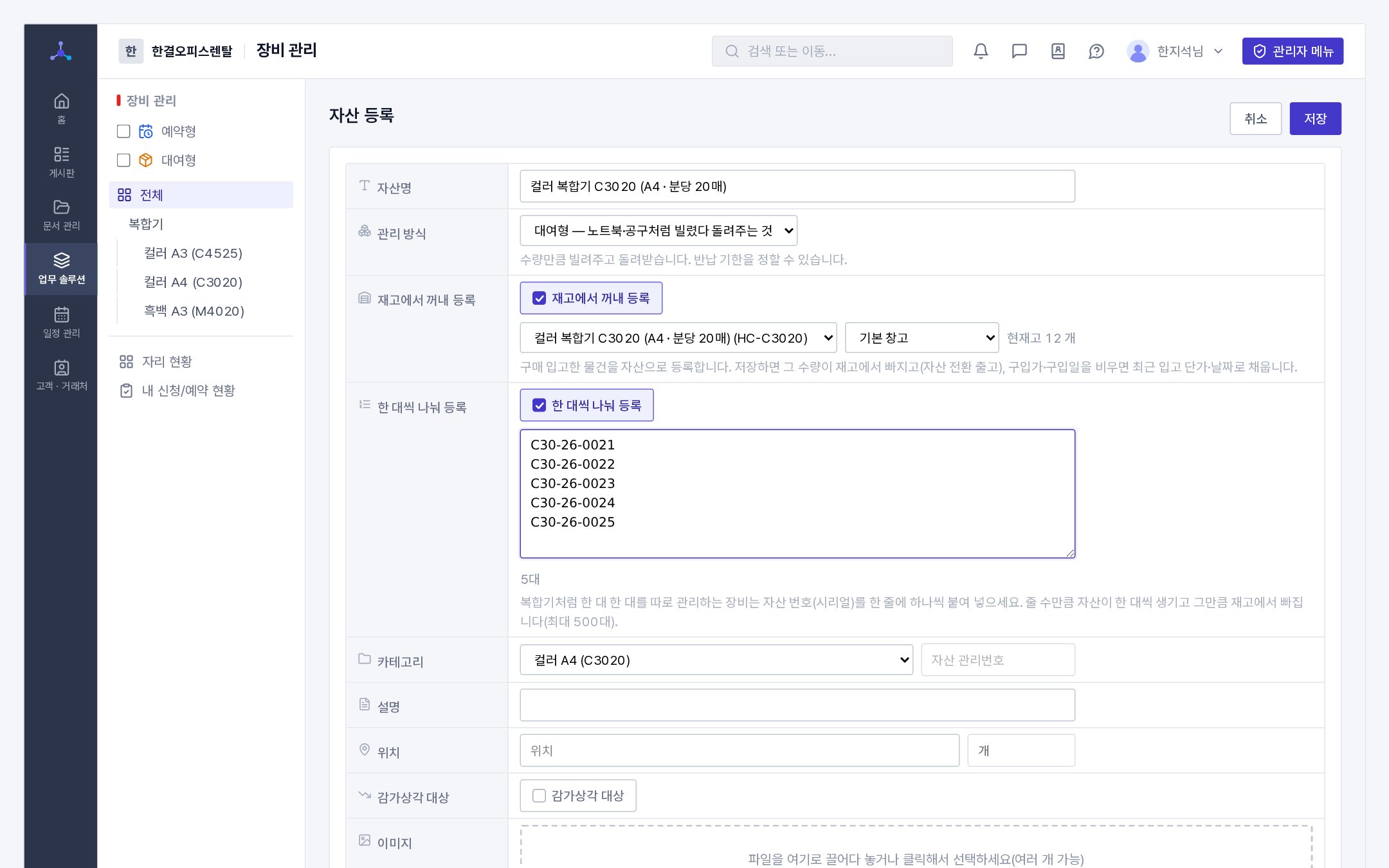
Task: Click the 예약형 calendar-clock icon
Action: pos(146,131)
